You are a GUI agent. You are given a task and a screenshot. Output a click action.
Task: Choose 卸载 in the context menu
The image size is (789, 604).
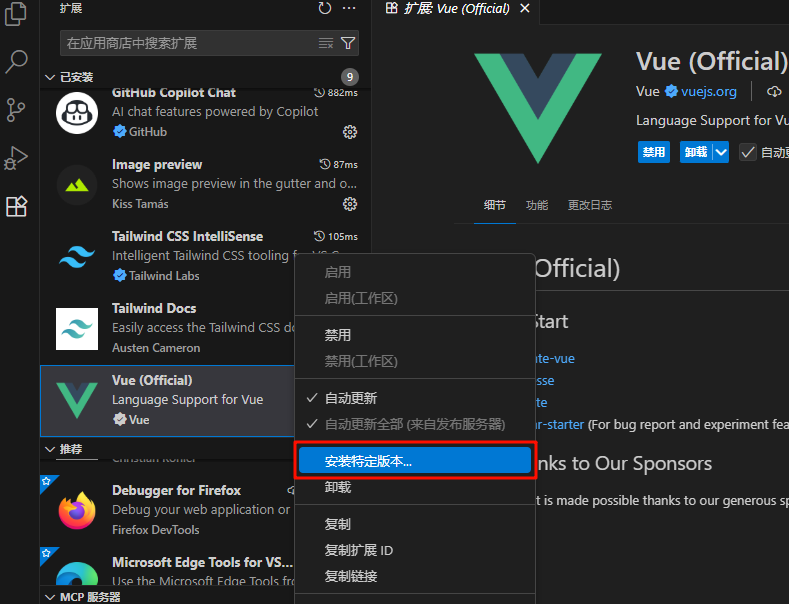point(415,487)
